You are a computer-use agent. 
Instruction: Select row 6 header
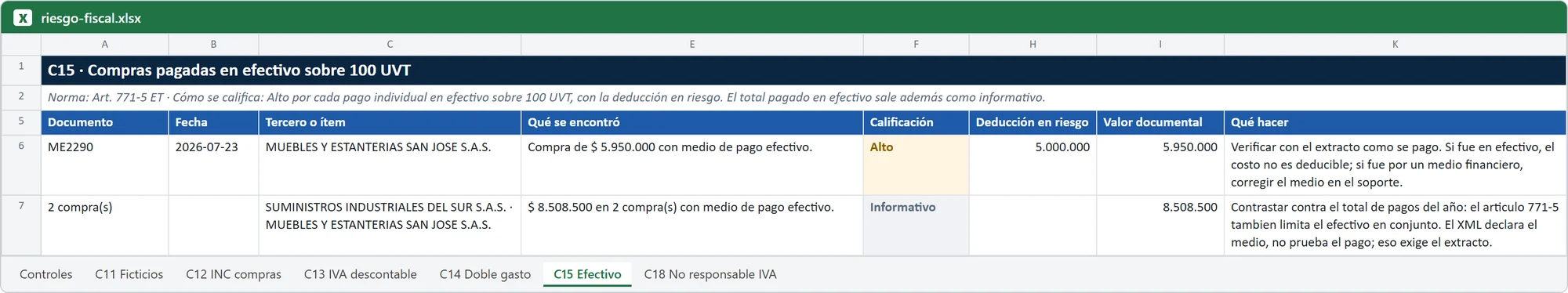pyautogui.click(x=21, y=165)
